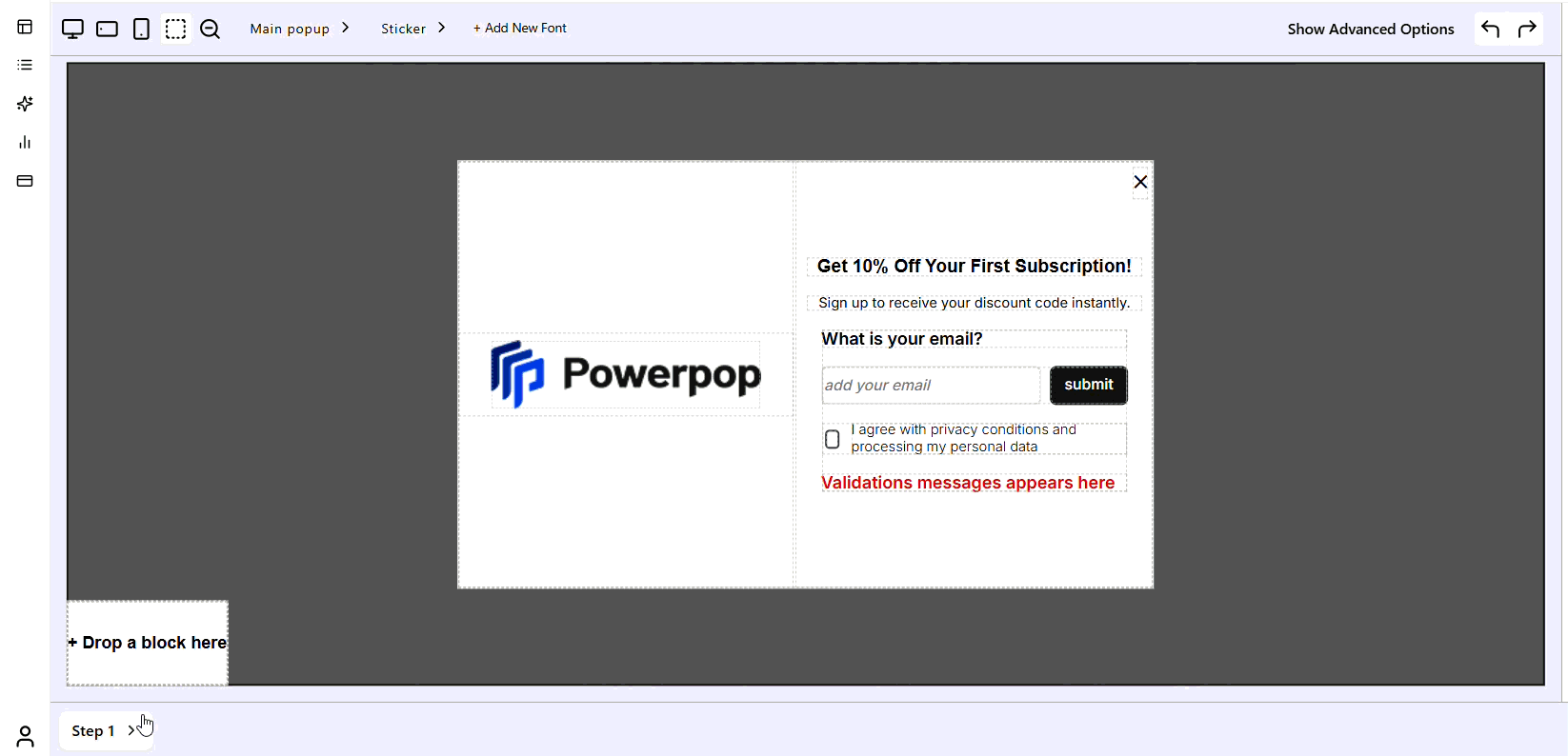Open the layout panel in sidebar
The height and width of the screenshot is (756, 1568).
pyautogui.click(x=25, y=27)
